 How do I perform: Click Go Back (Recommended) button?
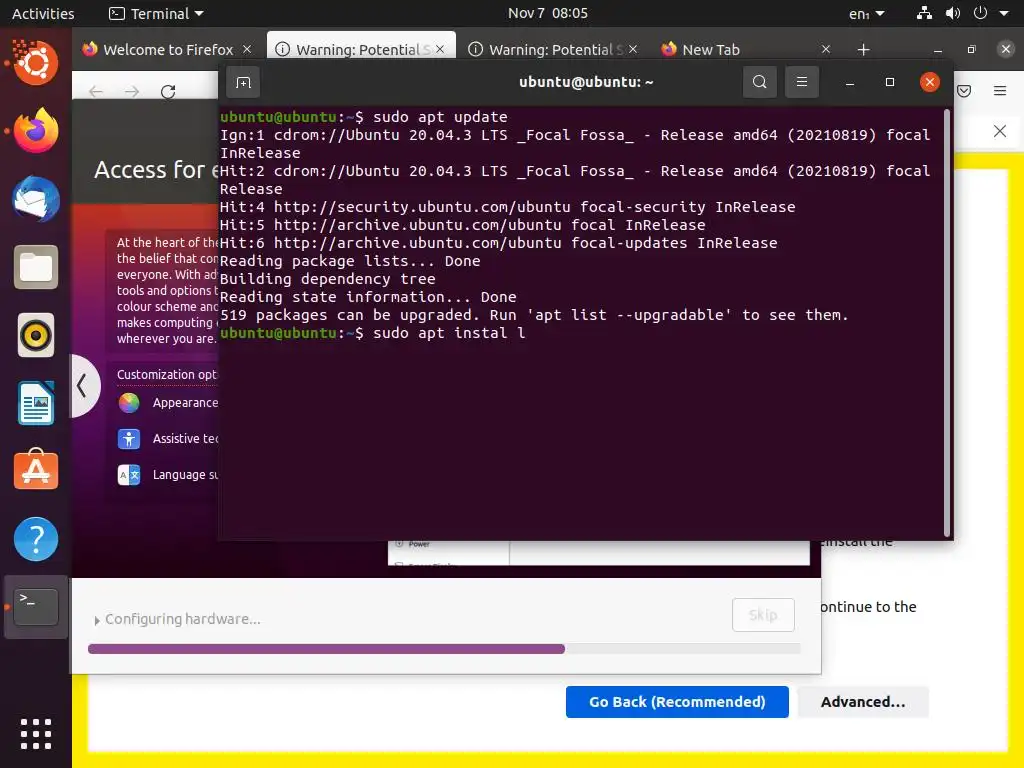point(677,702)
